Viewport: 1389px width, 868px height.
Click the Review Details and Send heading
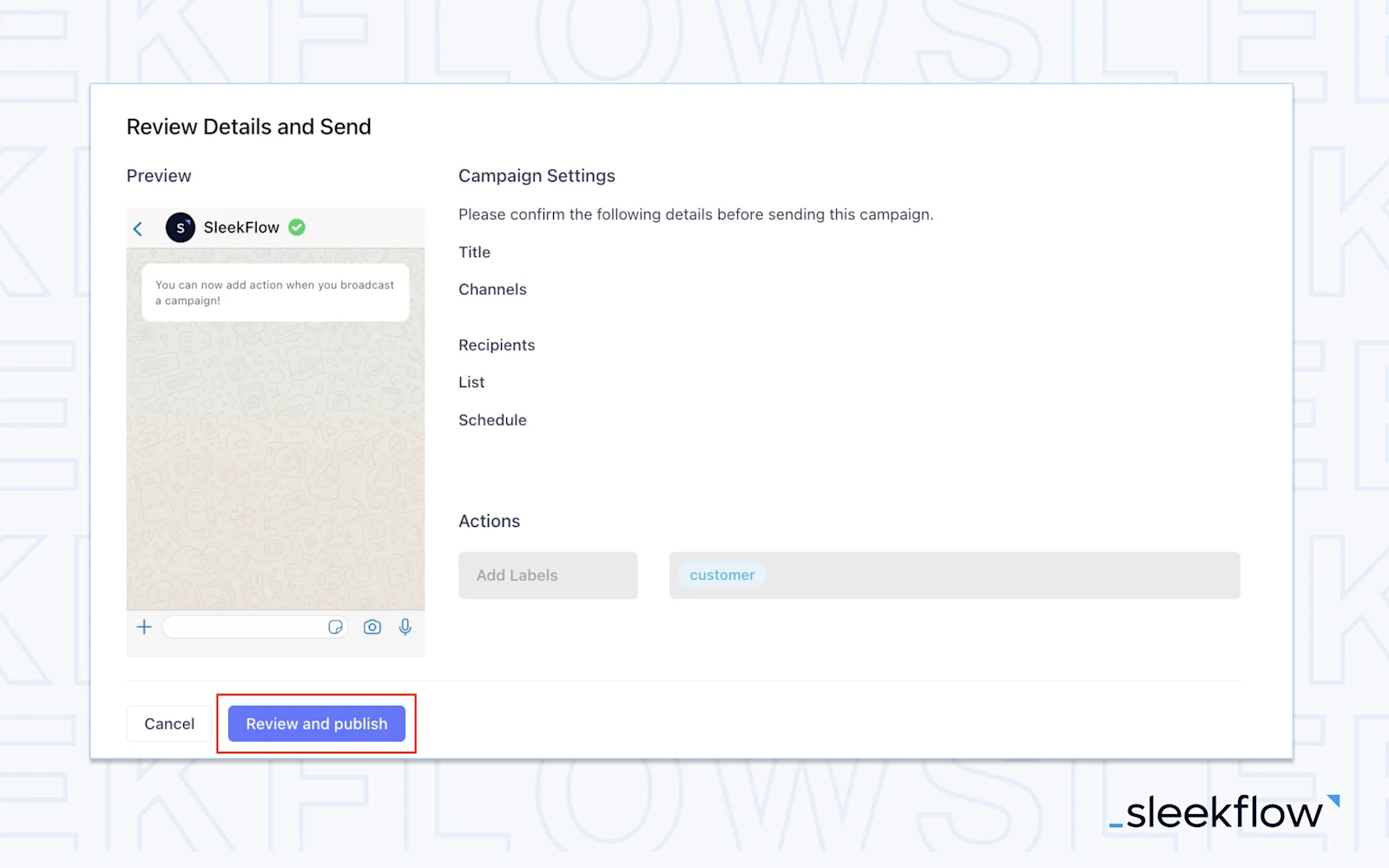(x=249, y=127)
